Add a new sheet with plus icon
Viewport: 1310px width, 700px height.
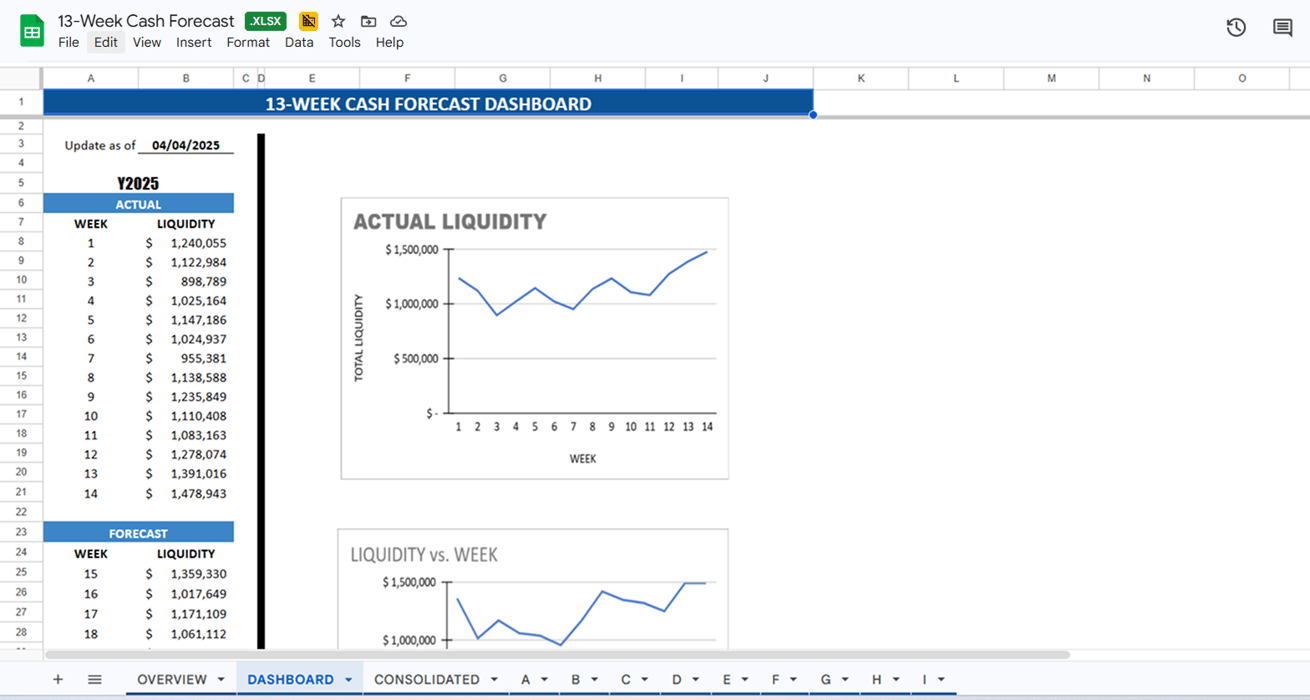coord(58,679)
